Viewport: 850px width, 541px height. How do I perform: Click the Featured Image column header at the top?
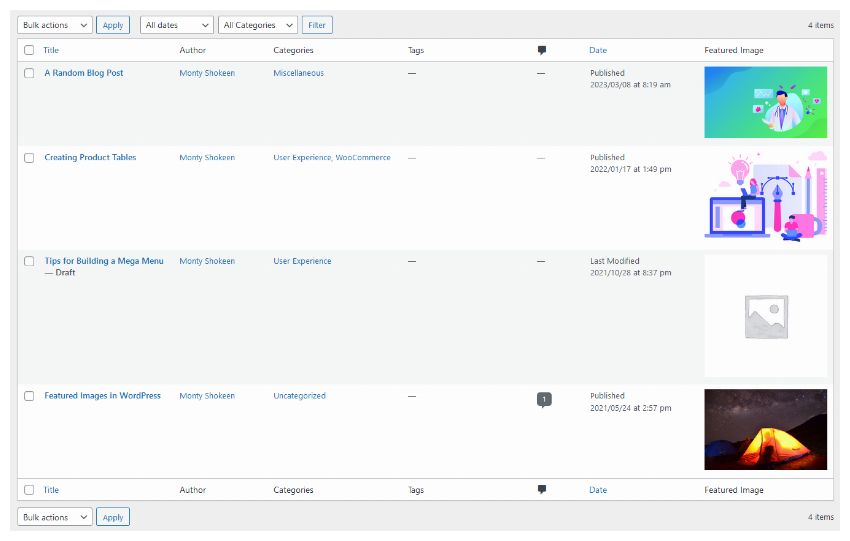(x=734, y=50)
